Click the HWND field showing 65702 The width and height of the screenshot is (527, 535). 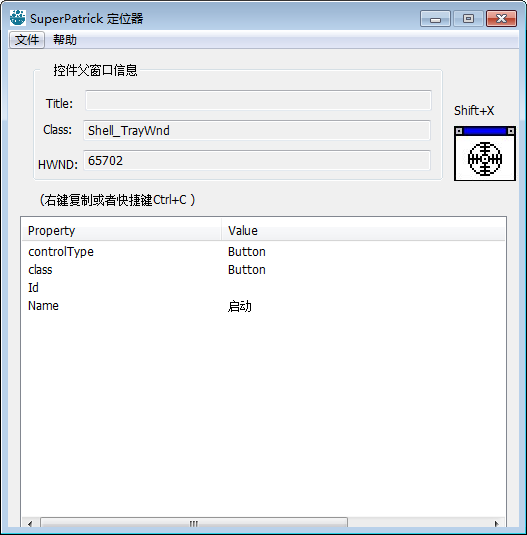[257, 160]
